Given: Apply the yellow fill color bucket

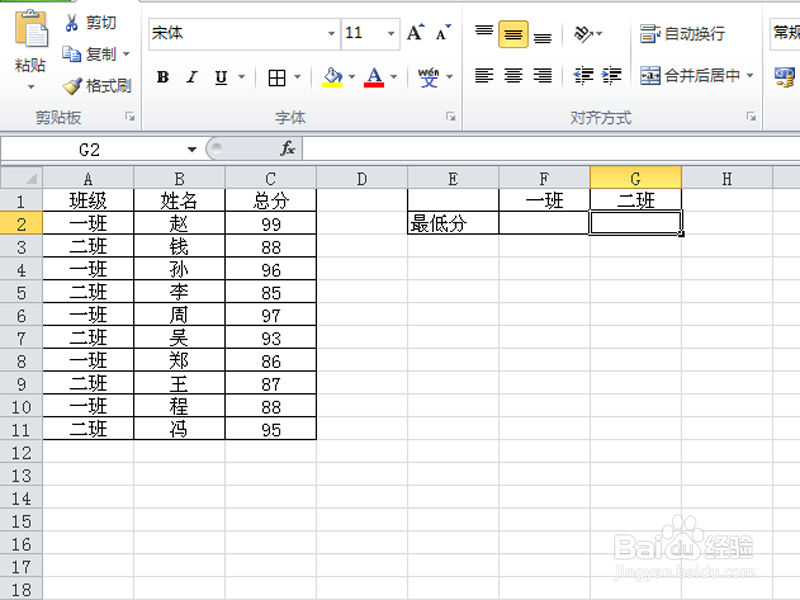Looking at the screenshot, I should [332, 78].
